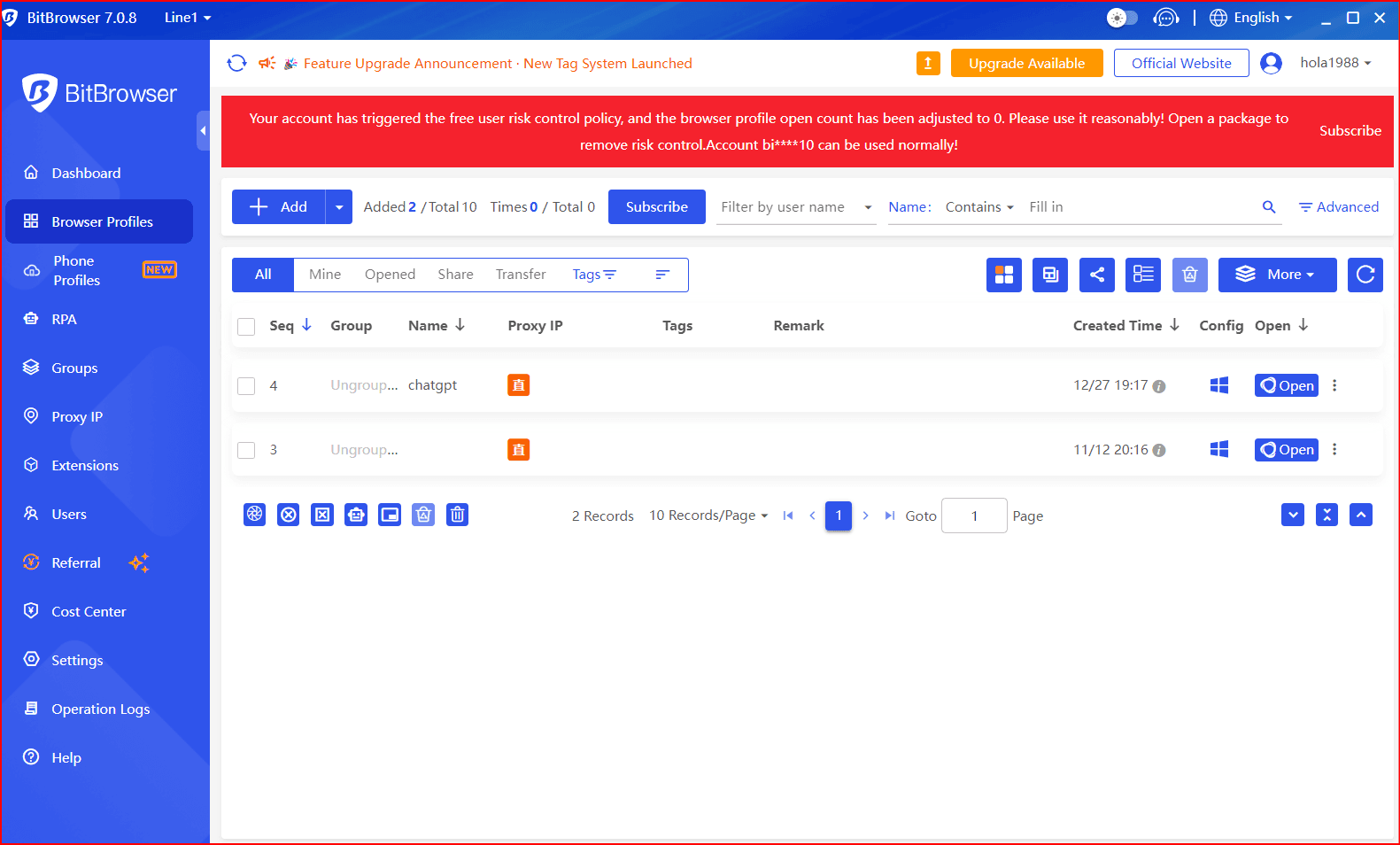This screenshot has height=845, width=1400.
Task: Expand the 10 Records/Page selector
Action: [708, 516]
